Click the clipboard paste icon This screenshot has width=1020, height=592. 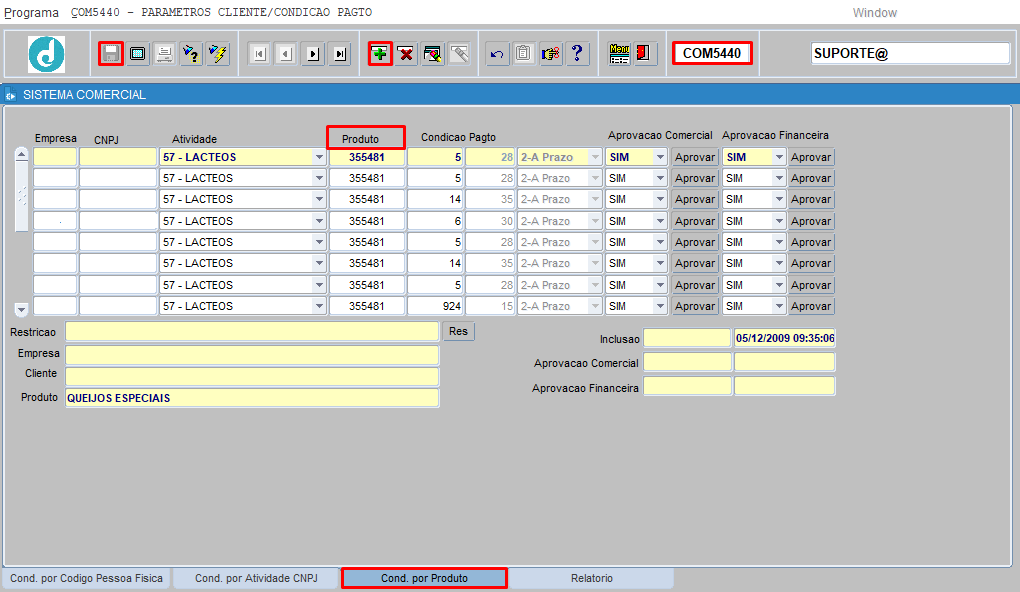click(x=523, y=53)
